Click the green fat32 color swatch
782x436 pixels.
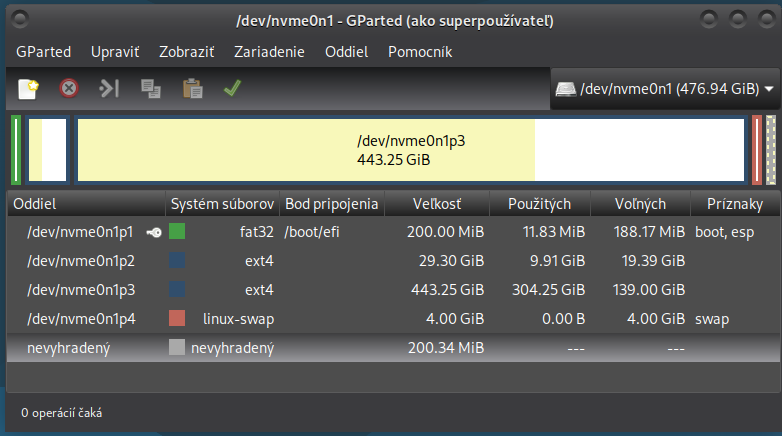pos(177,232)
